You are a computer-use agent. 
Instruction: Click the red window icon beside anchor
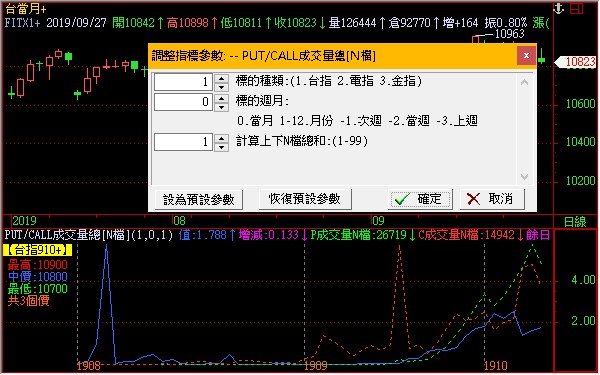pos(576,8)
